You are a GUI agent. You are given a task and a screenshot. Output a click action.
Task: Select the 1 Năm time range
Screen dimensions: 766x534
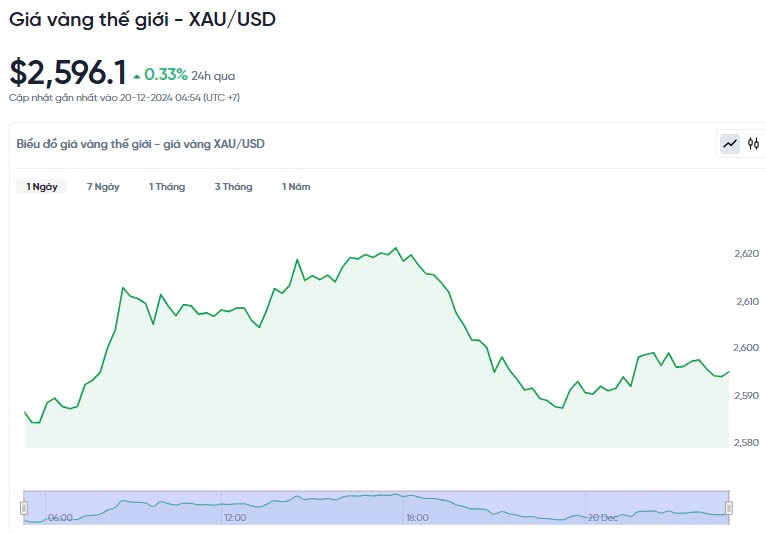[296, 187]
